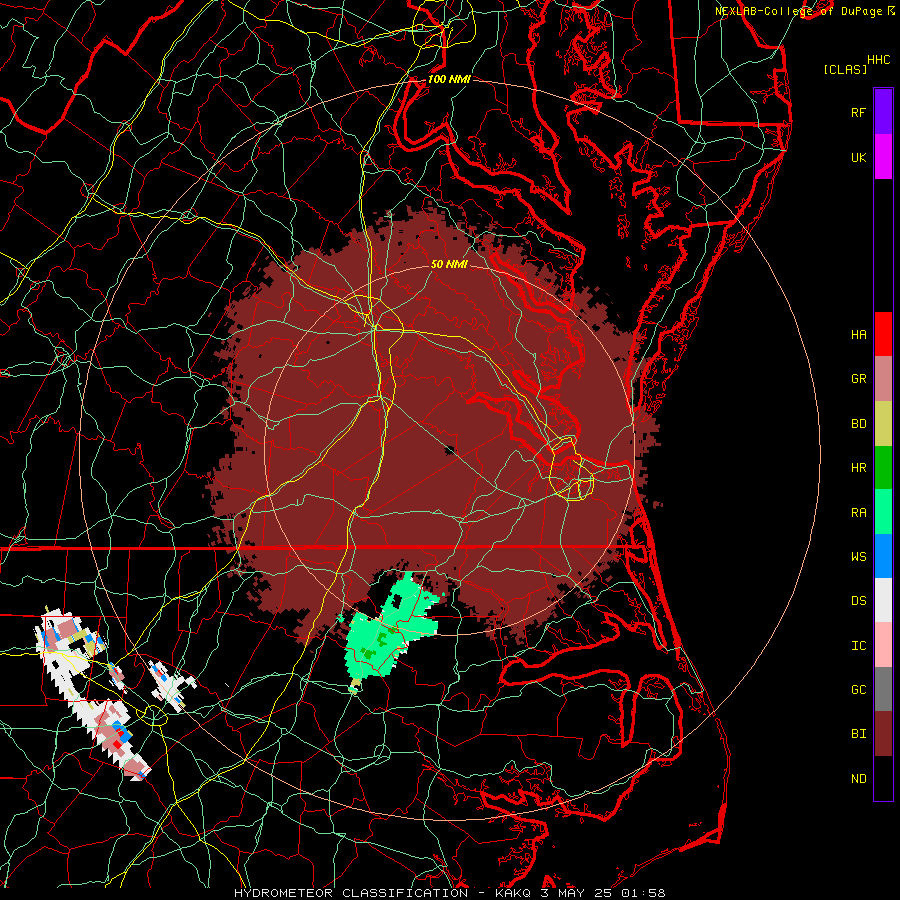
Task: Click the small black gap inside biological echo
Action: coord(449,449)
